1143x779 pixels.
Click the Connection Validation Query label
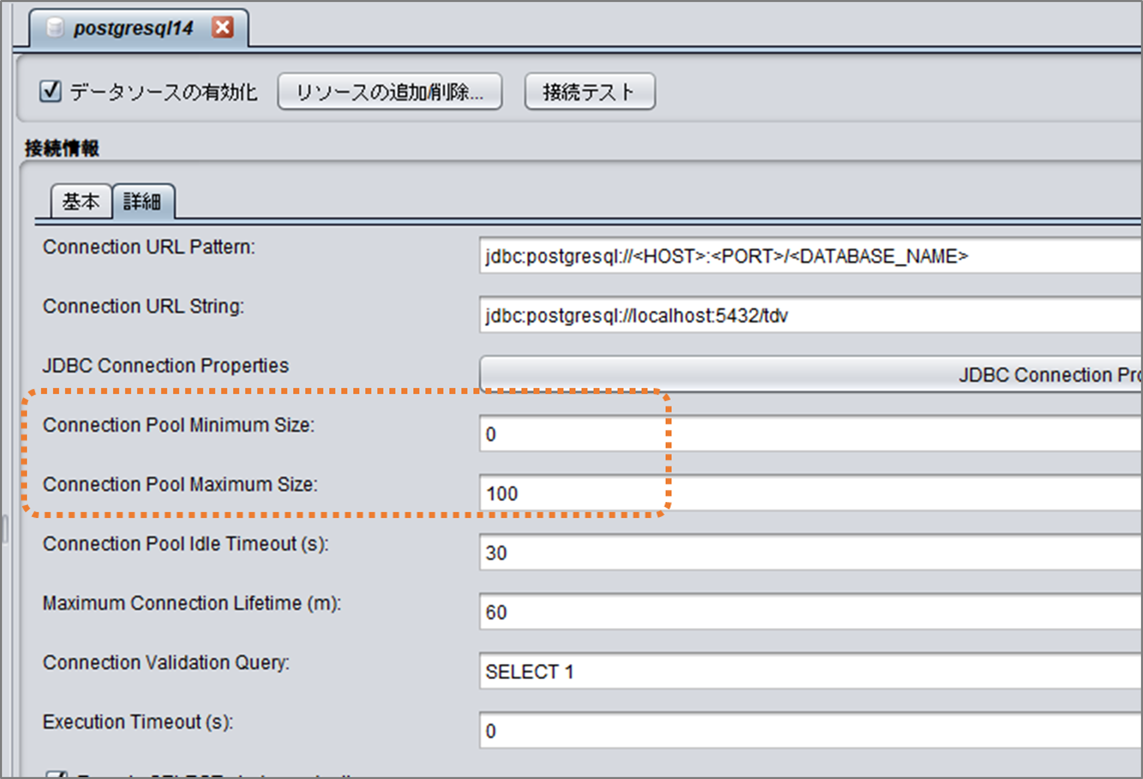click(166, 662)
